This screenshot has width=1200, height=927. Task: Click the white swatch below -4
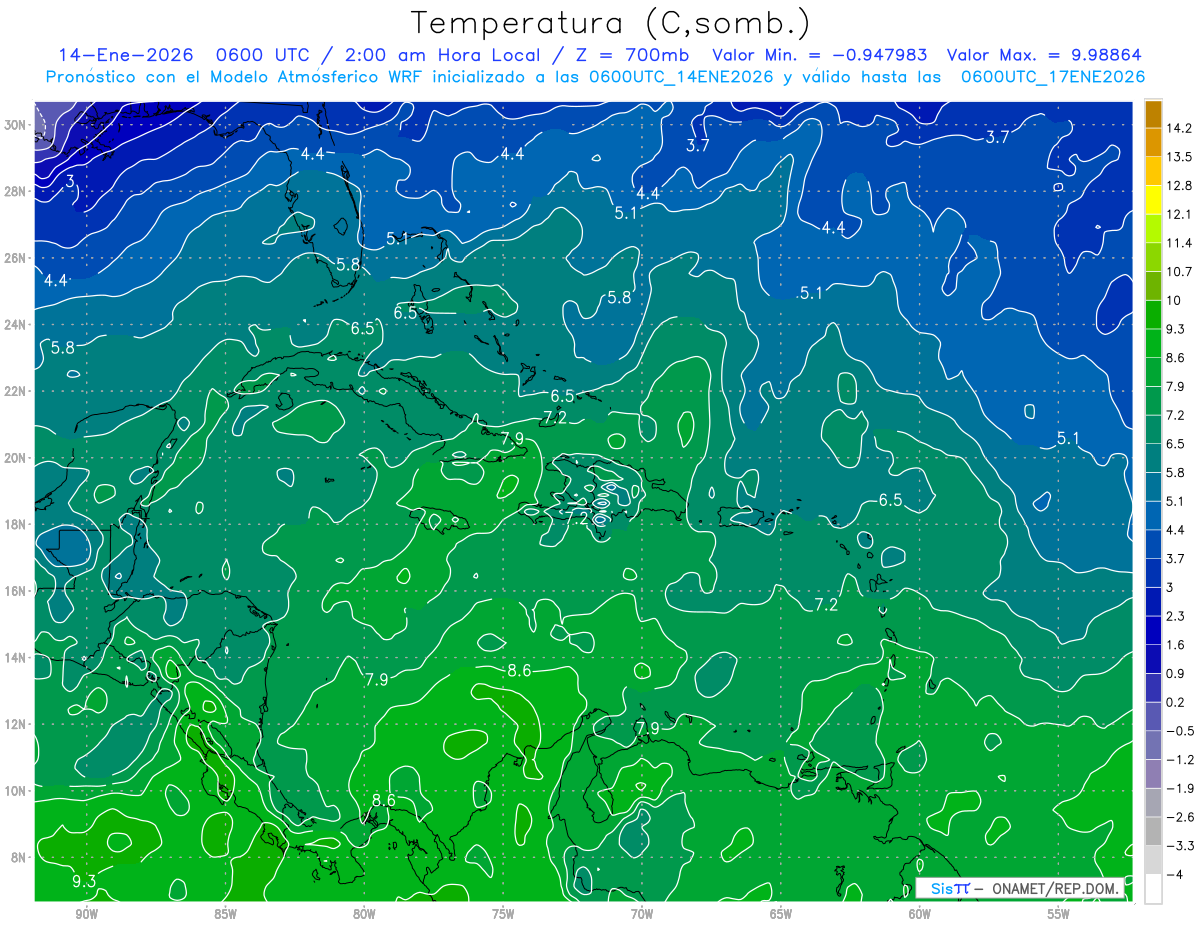[1153, 888]
